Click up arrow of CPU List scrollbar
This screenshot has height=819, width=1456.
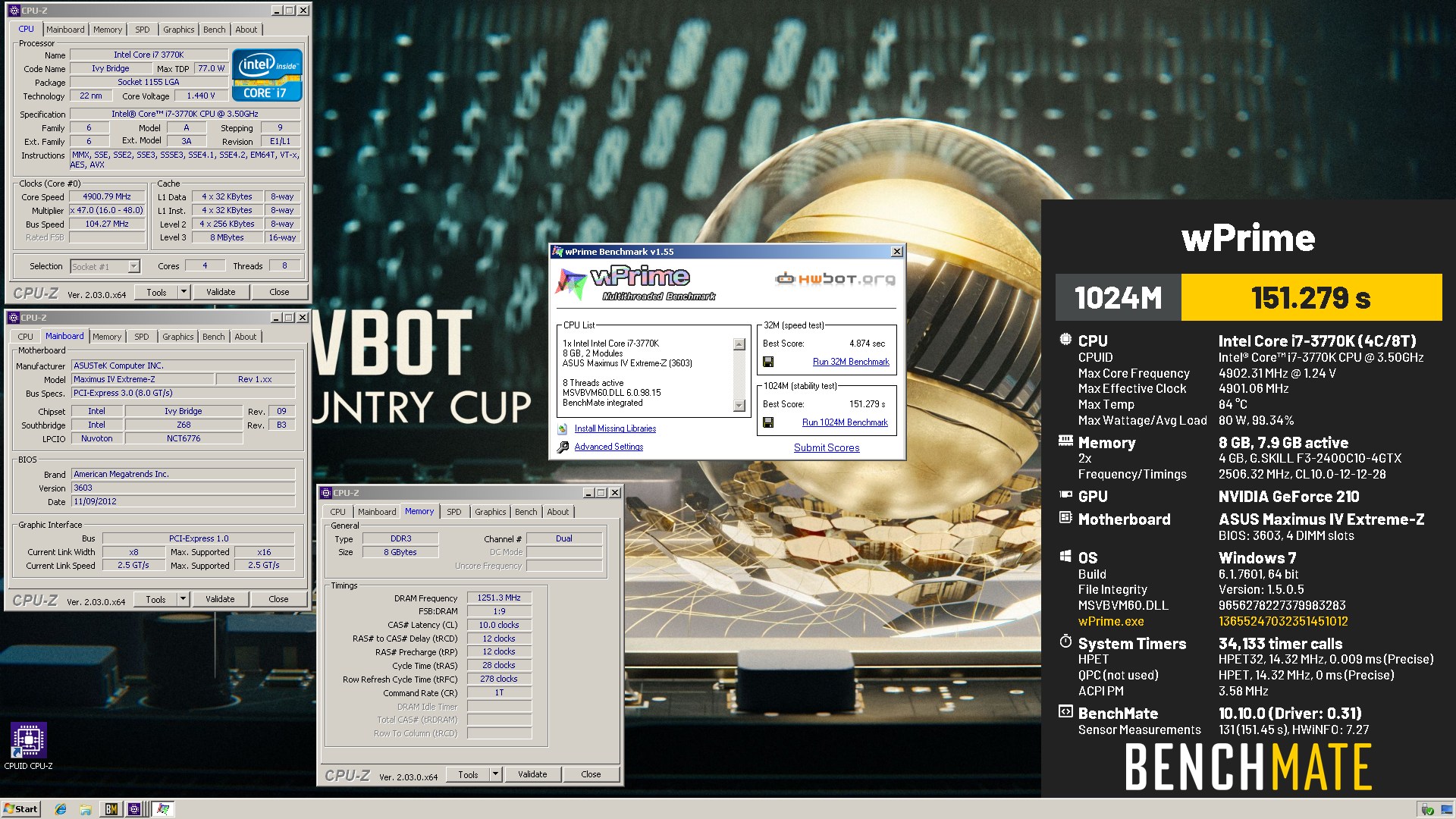click(739, 344)
